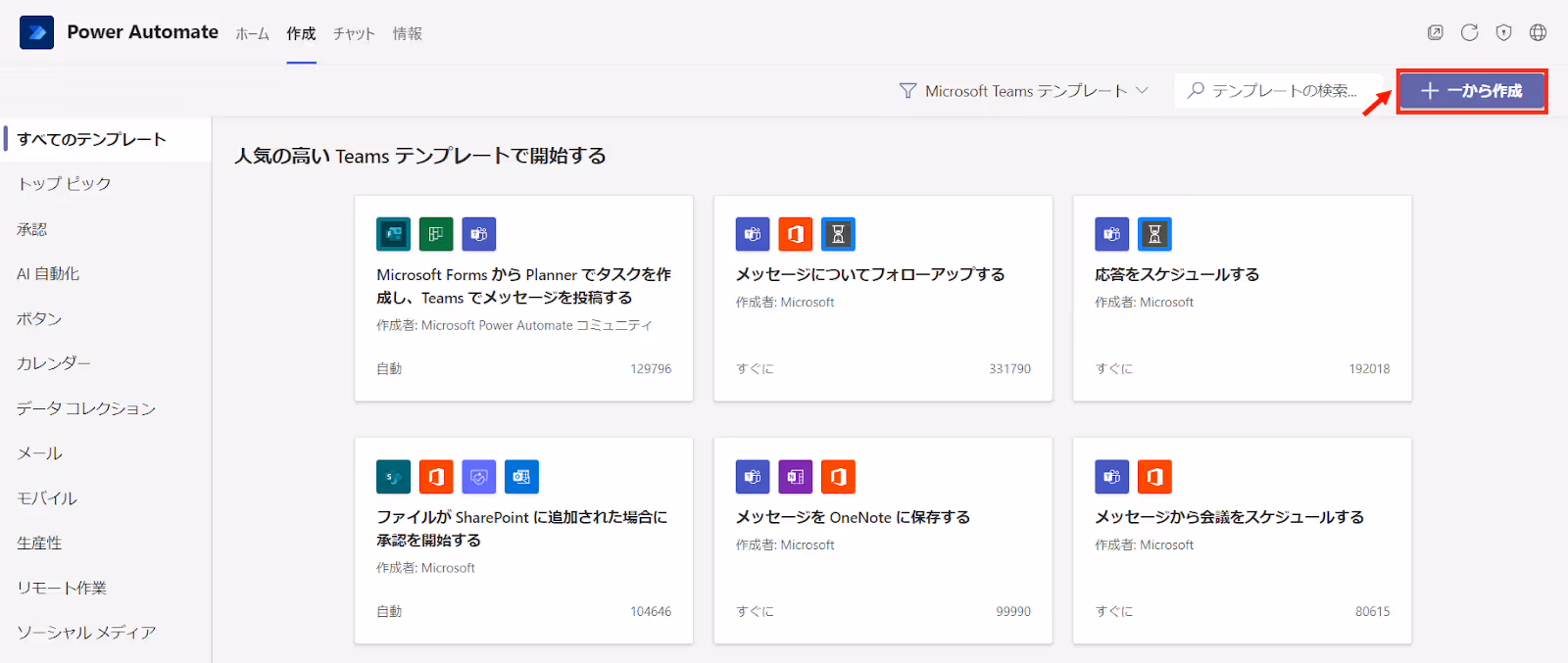Viewport: 1568px width, 663px height.
Task: Click Teams icon in Forms to Planner card
Action: [479, 234]
